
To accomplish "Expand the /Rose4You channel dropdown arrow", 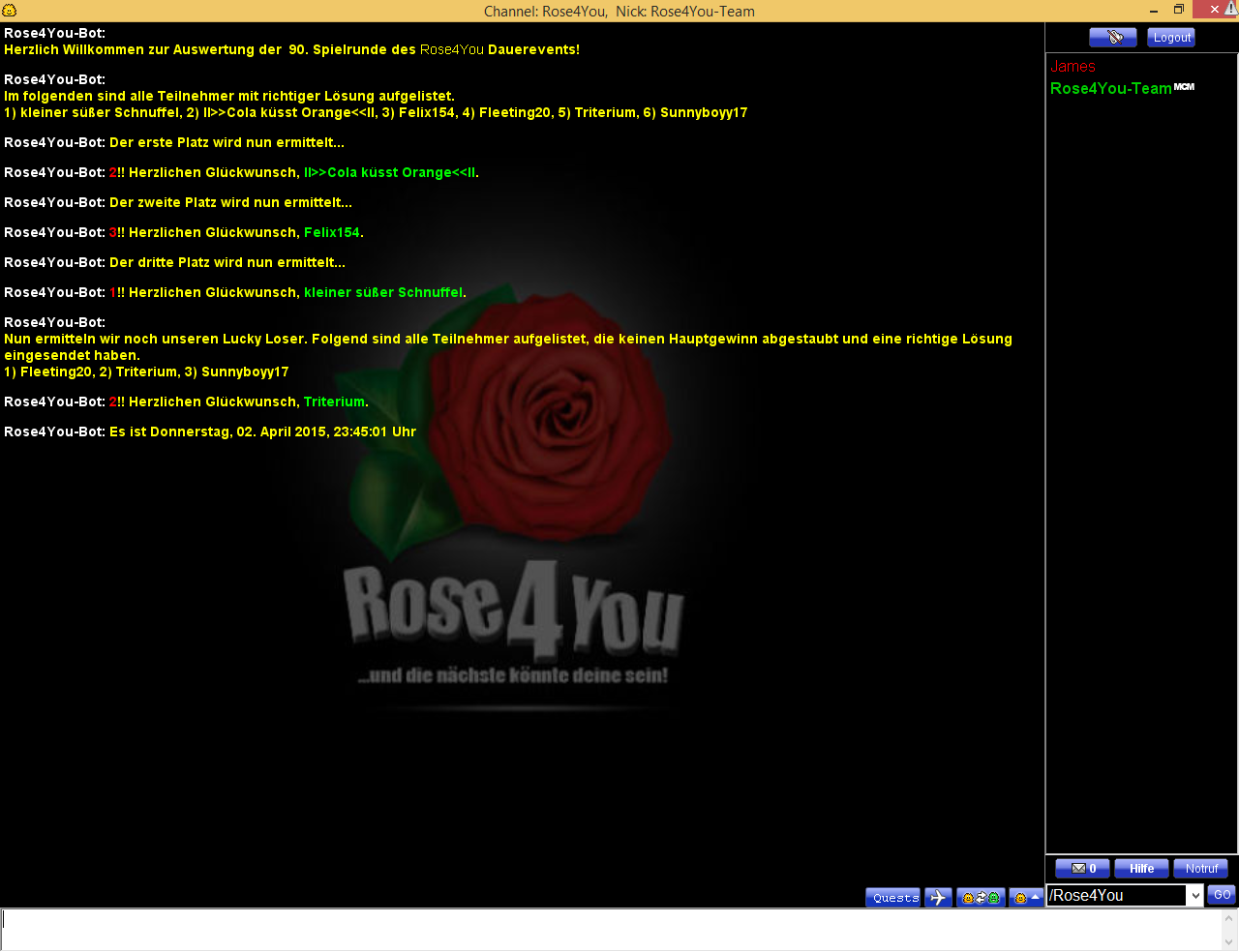I will coord(1195,896).
